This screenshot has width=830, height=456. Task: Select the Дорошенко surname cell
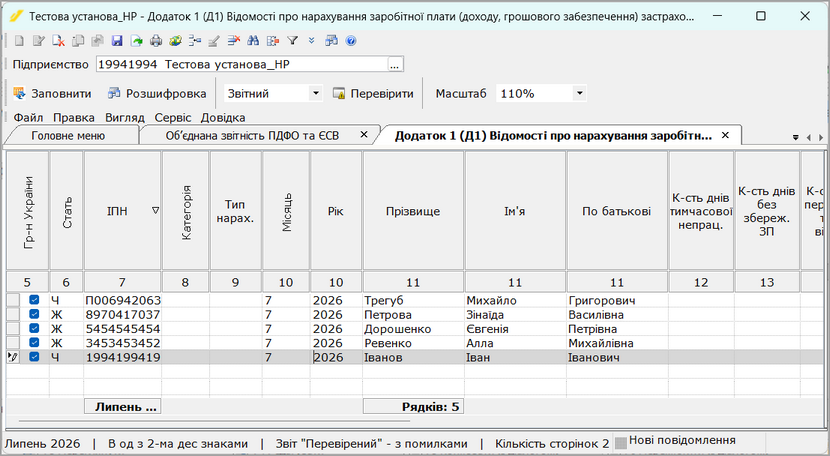tap(413, 329)
